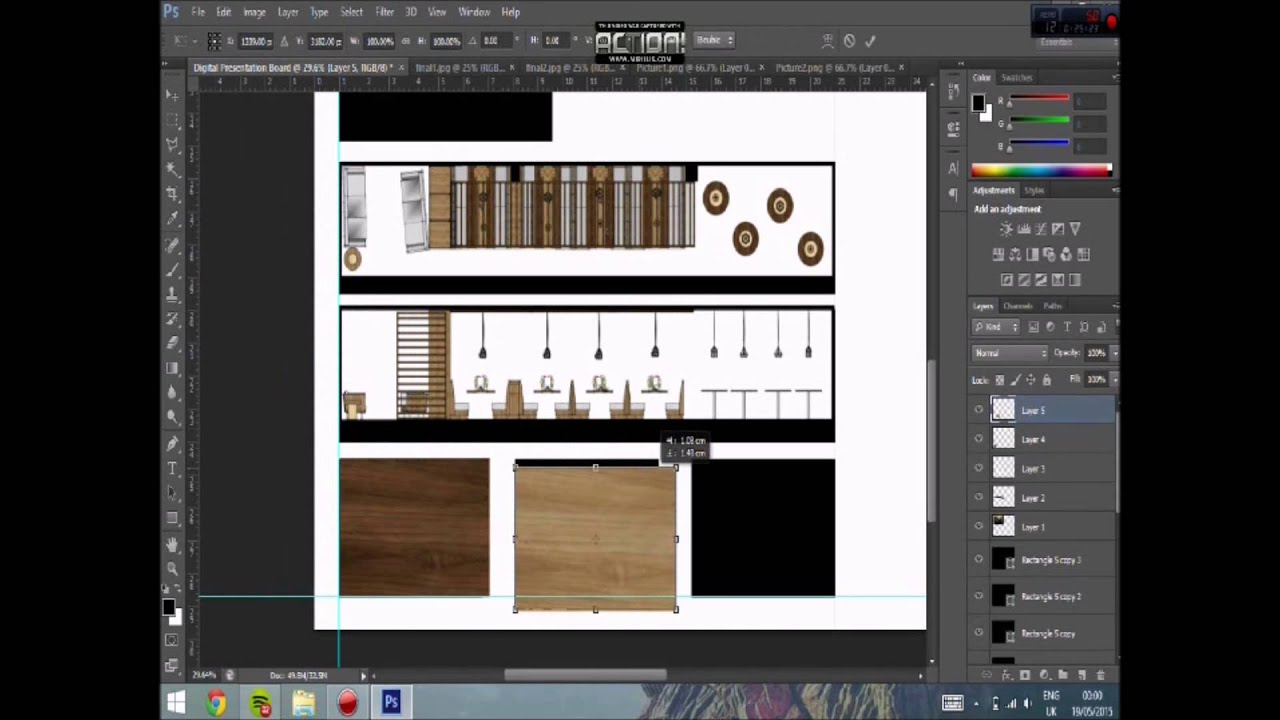
Task: Open the Filter menu
Action: [x=384, y=12]
